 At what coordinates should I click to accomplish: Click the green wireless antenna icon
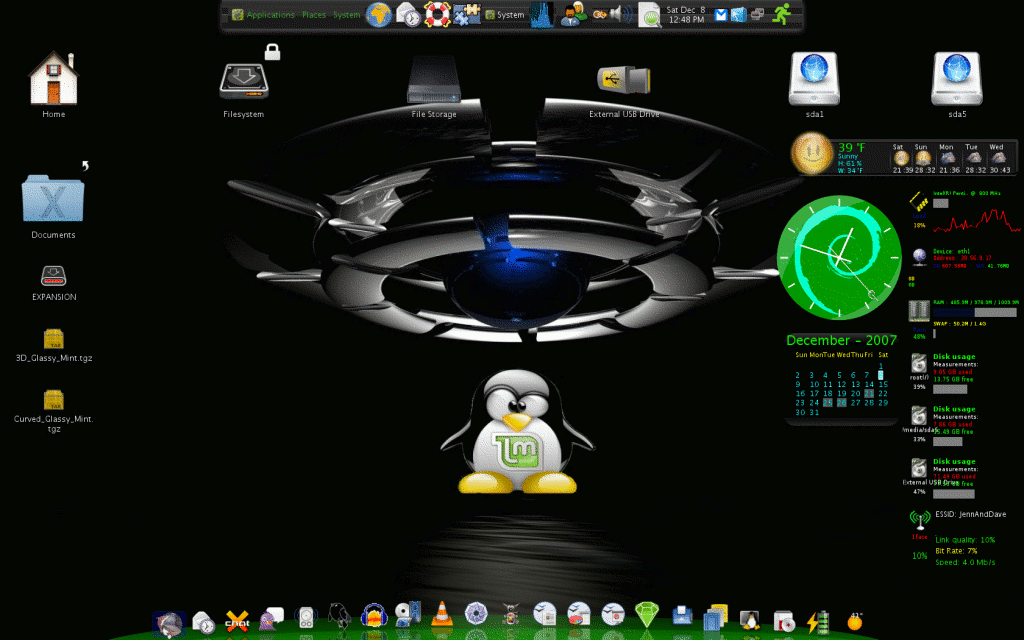[920, 520]
